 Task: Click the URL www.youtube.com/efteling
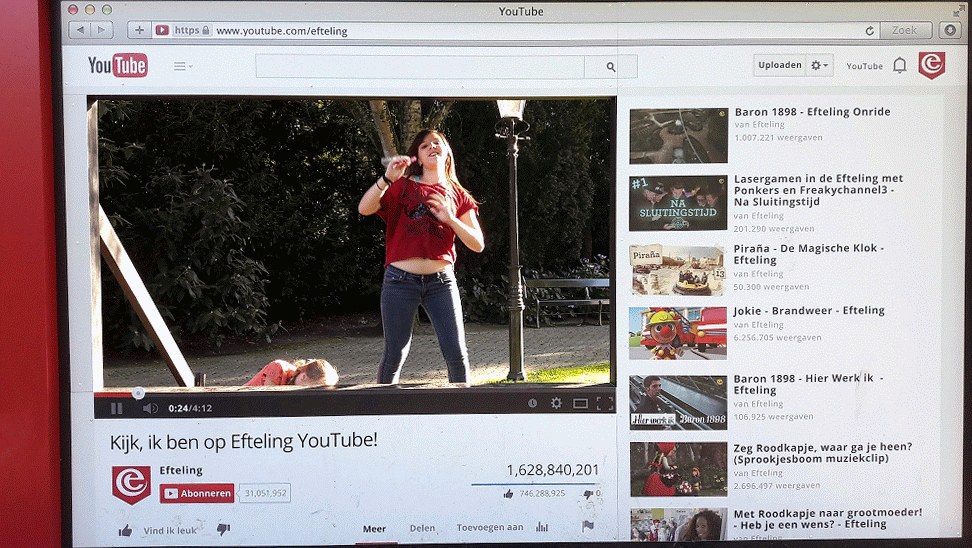[281, 30]
